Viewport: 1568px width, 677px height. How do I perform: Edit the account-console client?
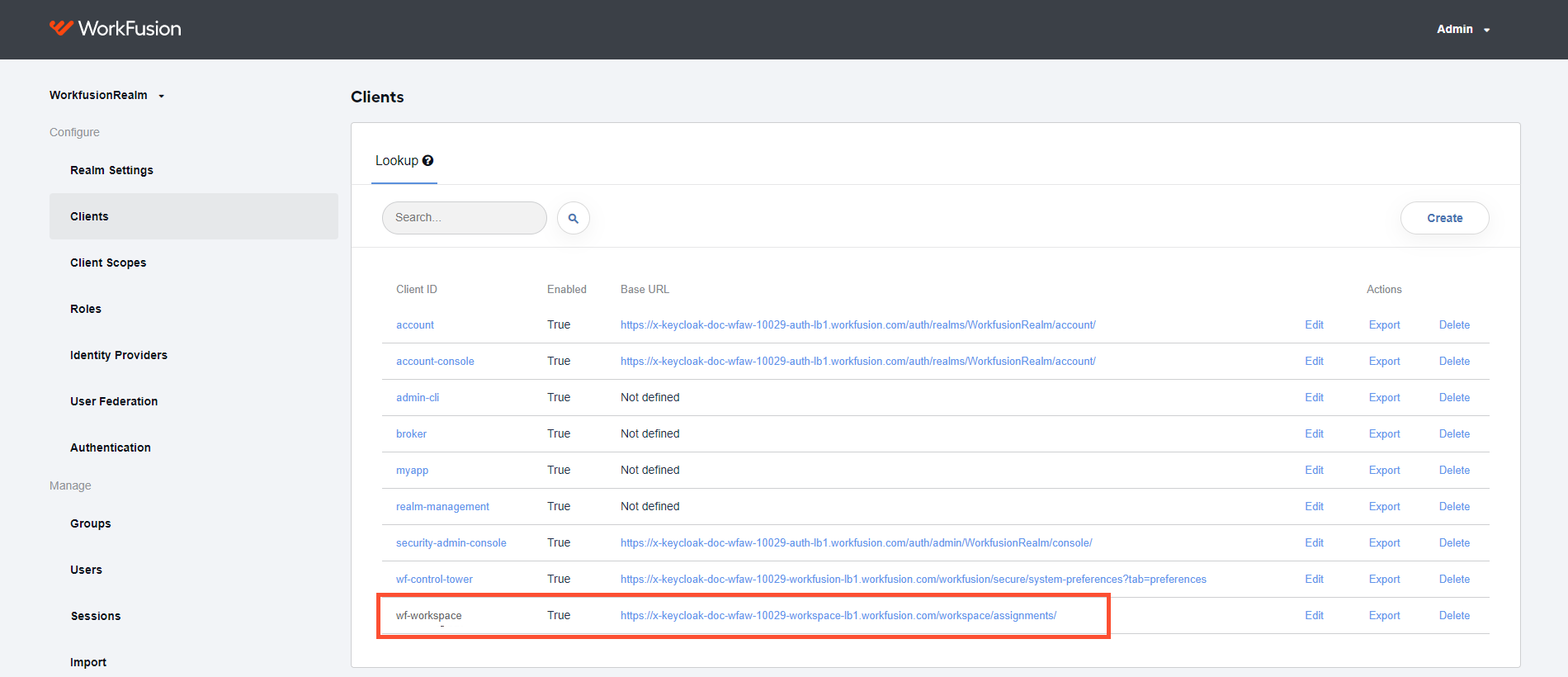point(1314,362)
